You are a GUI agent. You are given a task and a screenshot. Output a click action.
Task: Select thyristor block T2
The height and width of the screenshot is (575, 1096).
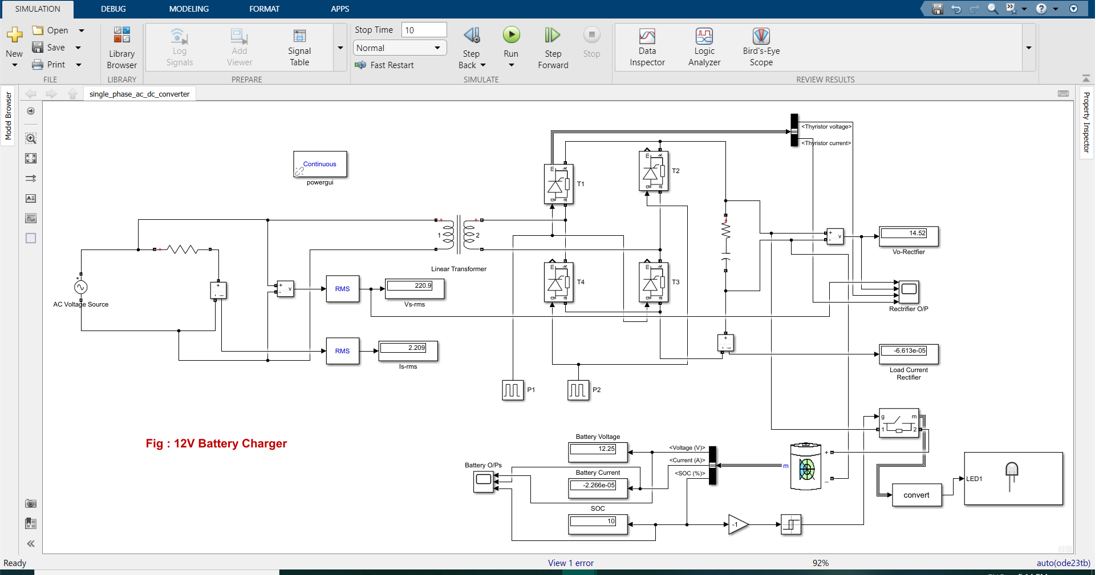[654, 171]
